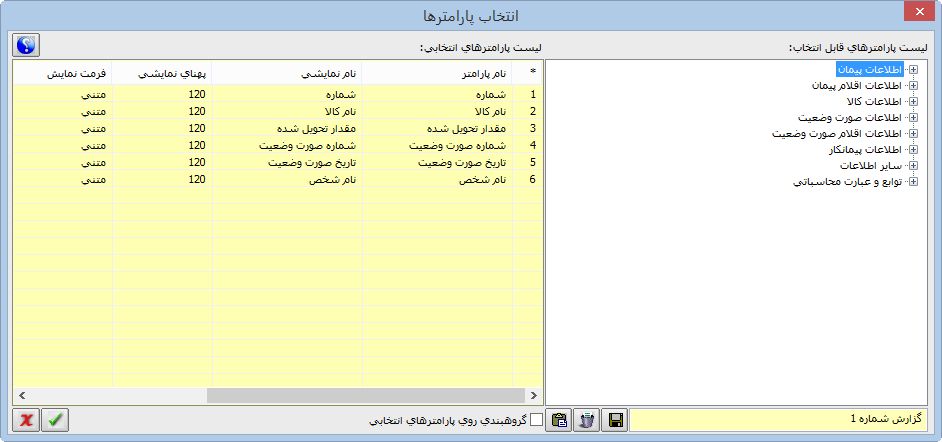The image size is (942, 442).
Task: Expand the اطلاعات پيمان tree node
Action: (914, 70)
